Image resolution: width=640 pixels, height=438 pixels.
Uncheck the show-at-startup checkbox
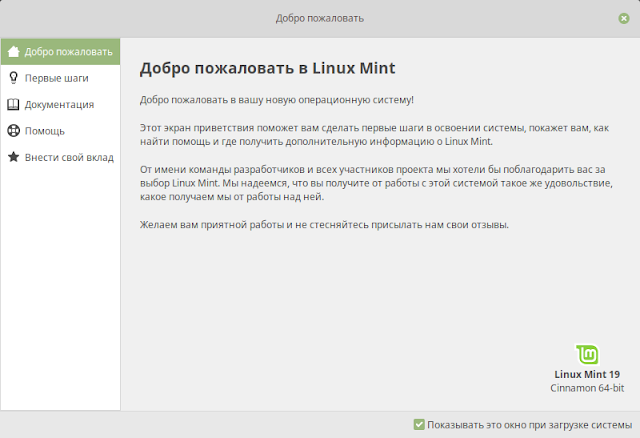(x=419, y=425)
